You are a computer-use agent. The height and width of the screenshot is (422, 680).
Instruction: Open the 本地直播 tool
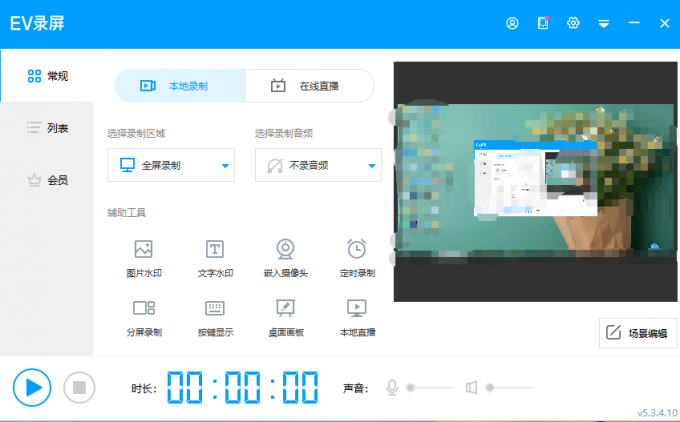(357, 318)
